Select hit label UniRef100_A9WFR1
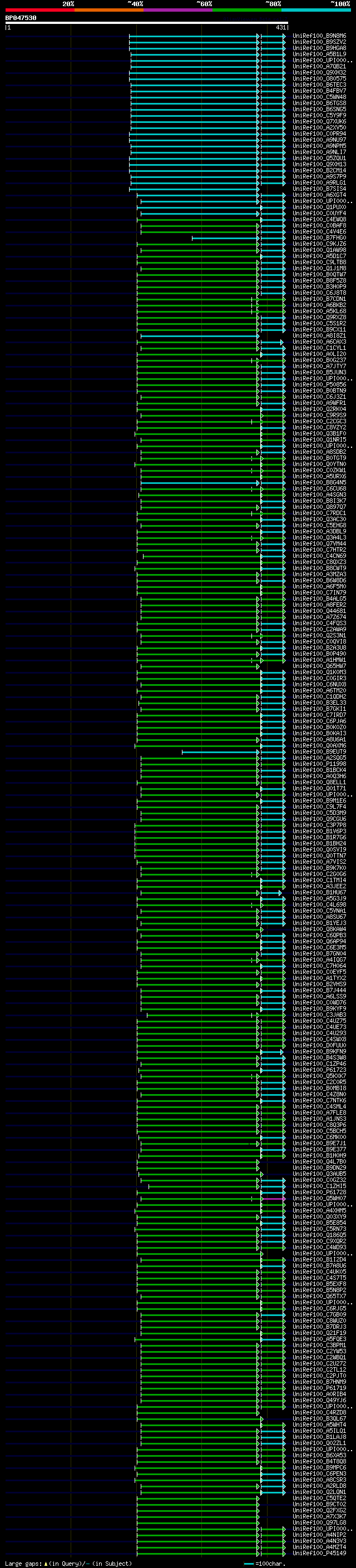The width and height of the screenshot is (356, 1568). coord(319,403)
